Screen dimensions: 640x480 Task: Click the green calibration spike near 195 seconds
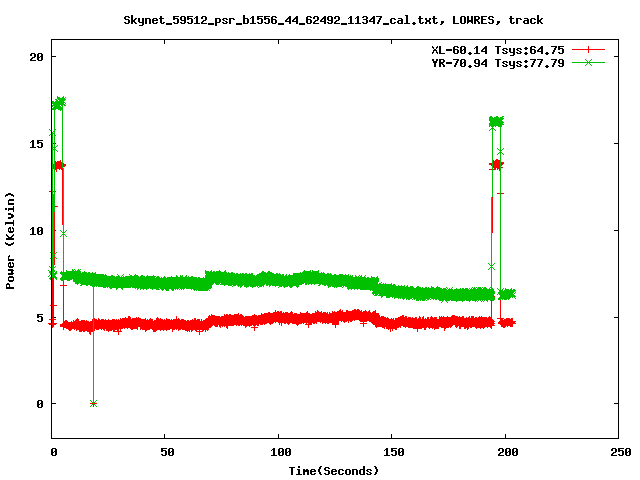496,121
